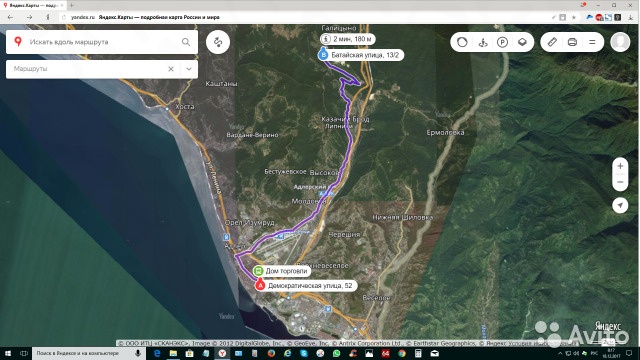Toggle the traffic layer icon
Viewport: 640px width, 360px height.
click(x=462, y=42)
